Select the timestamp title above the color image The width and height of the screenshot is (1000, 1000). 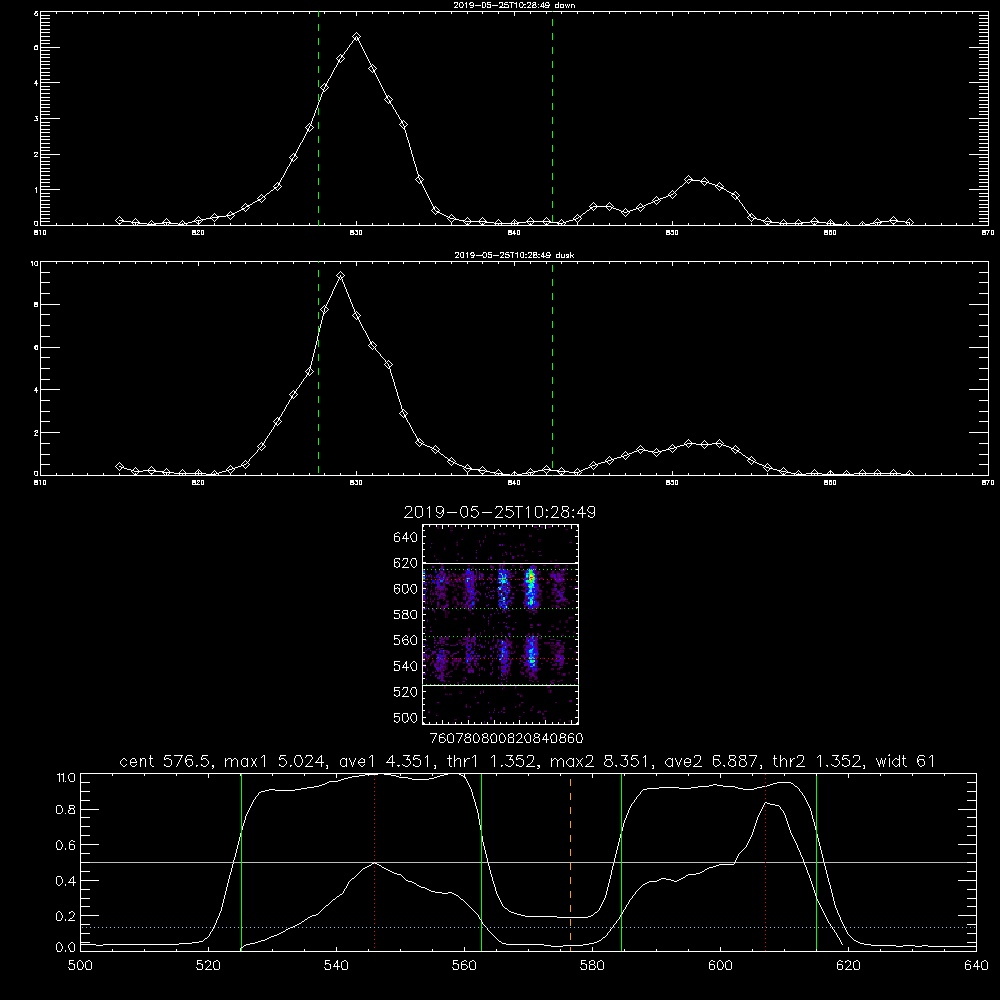coord(499,512)
